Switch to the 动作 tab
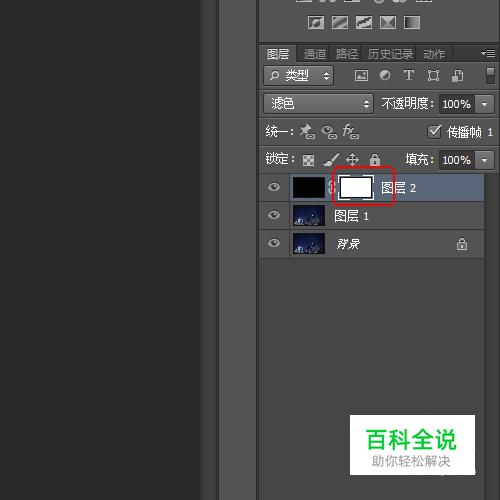500x500 pixels. point(434,54)
